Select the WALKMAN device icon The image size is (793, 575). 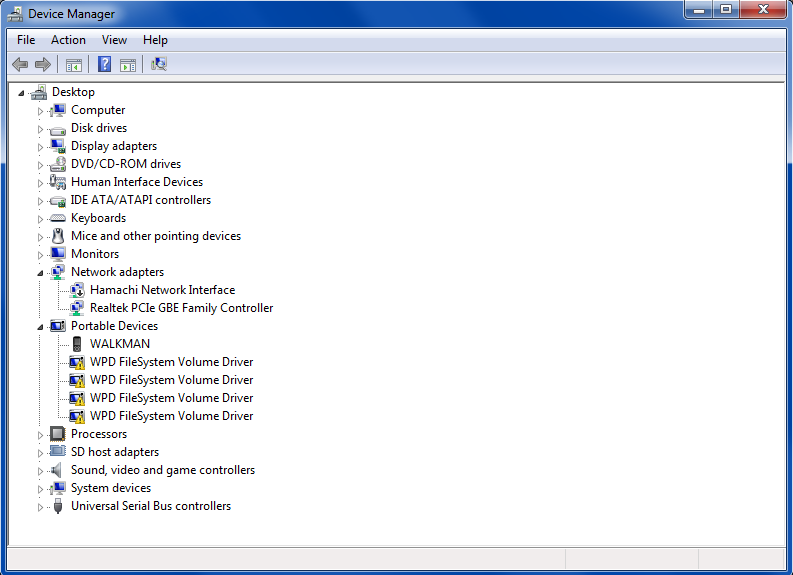tap(77, 344)
